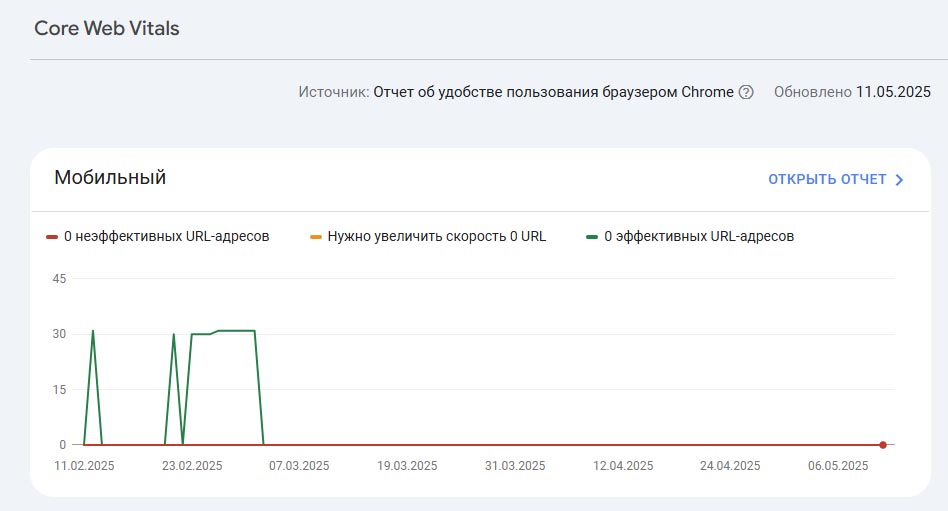
Task: Click the 31.03.2025 x-axis date label
Action: (x=515, y=466)
